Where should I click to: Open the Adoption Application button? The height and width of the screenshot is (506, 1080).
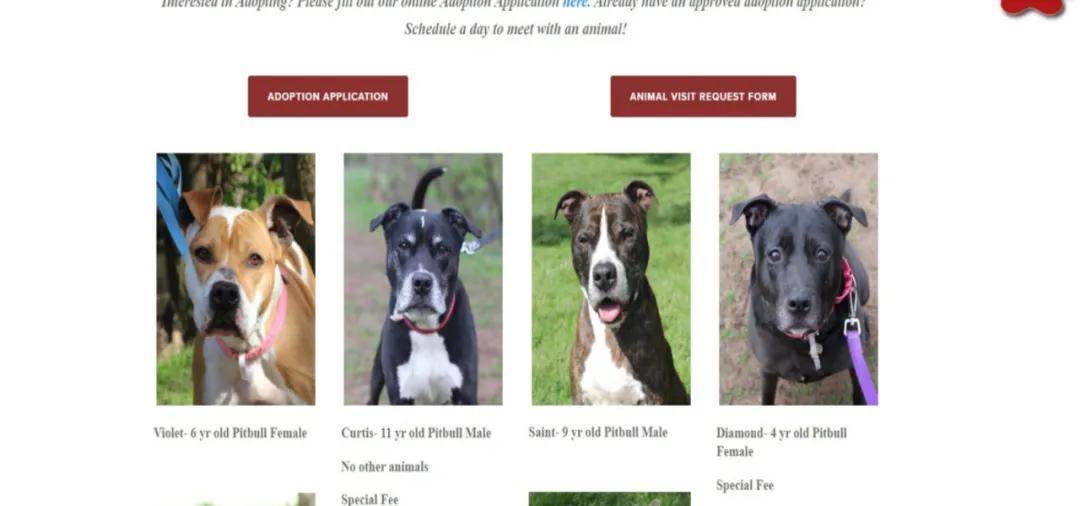pyautogui.click(x=328, y=96)
